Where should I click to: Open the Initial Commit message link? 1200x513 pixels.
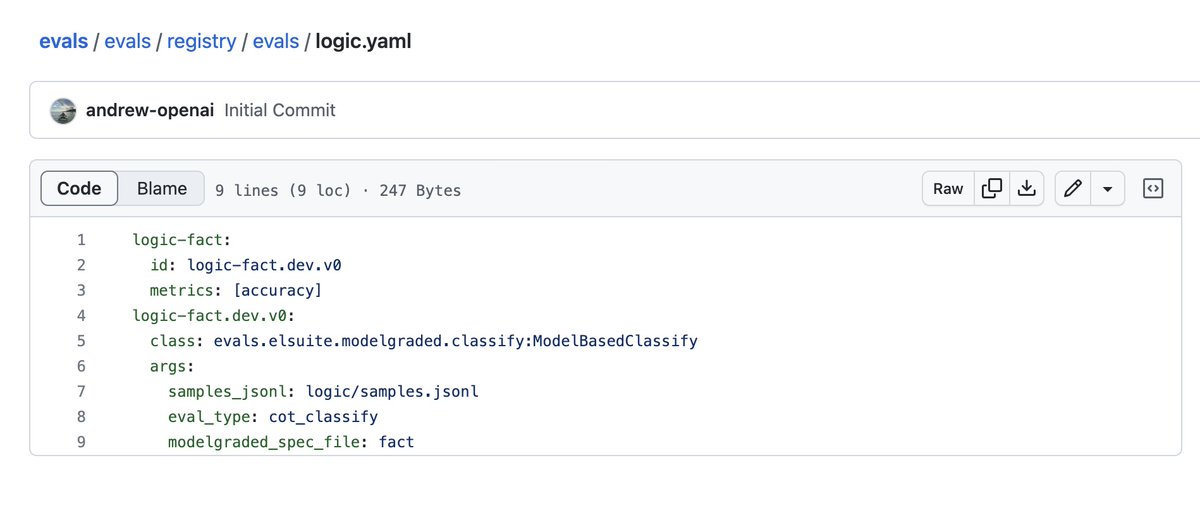[280, 110]
